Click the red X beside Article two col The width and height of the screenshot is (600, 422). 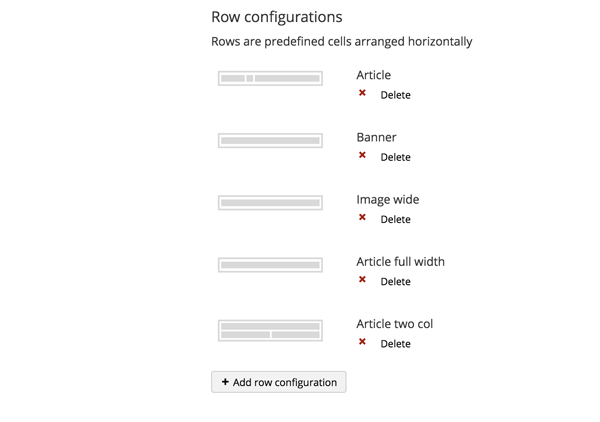[x=362, y=342]
